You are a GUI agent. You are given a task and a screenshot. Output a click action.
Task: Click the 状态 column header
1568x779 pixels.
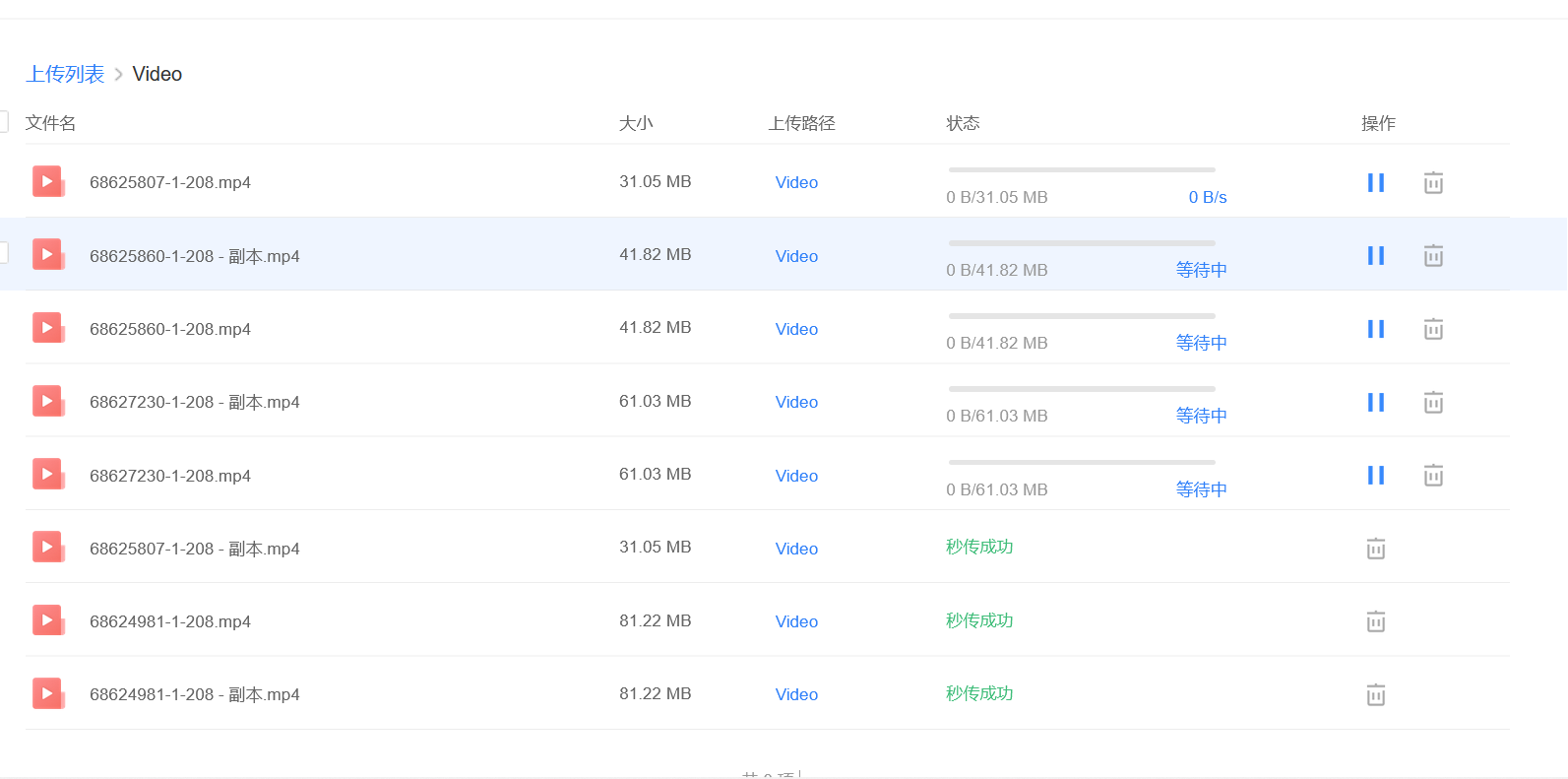pyautogui.click(x=963, y=123)
